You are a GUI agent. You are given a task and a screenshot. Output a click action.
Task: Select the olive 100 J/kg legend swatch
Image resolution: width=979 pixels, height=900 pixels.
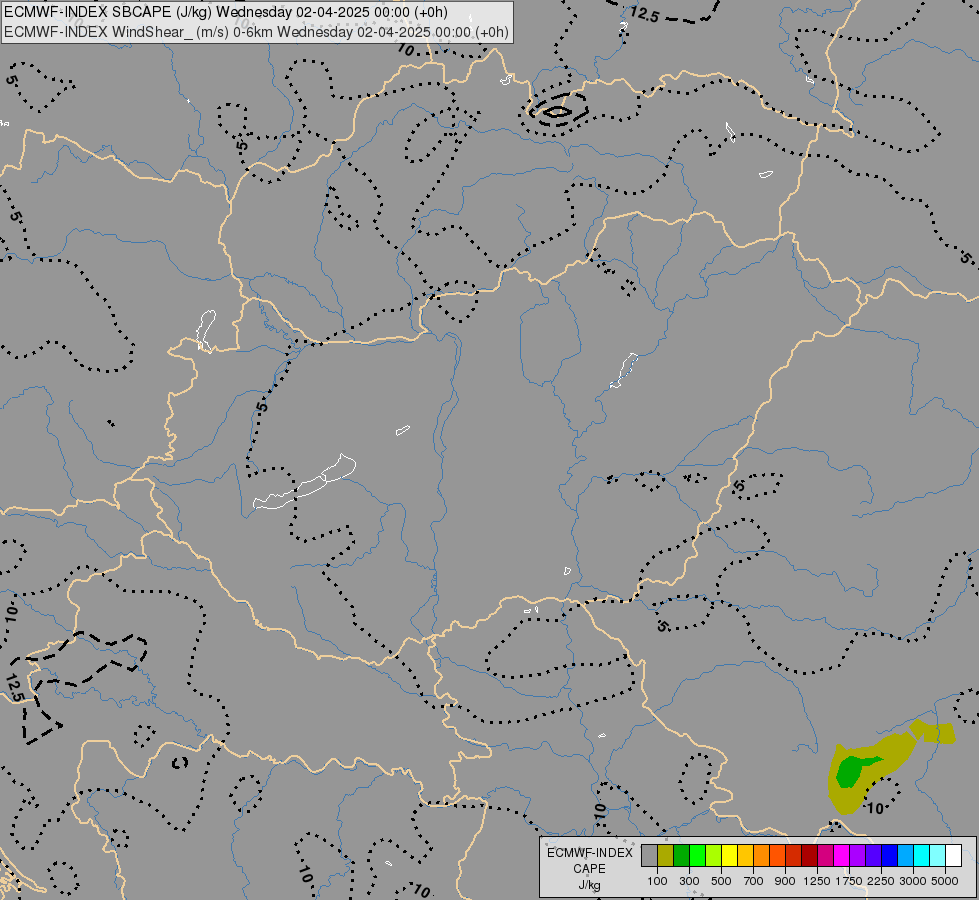pos(666,855)
